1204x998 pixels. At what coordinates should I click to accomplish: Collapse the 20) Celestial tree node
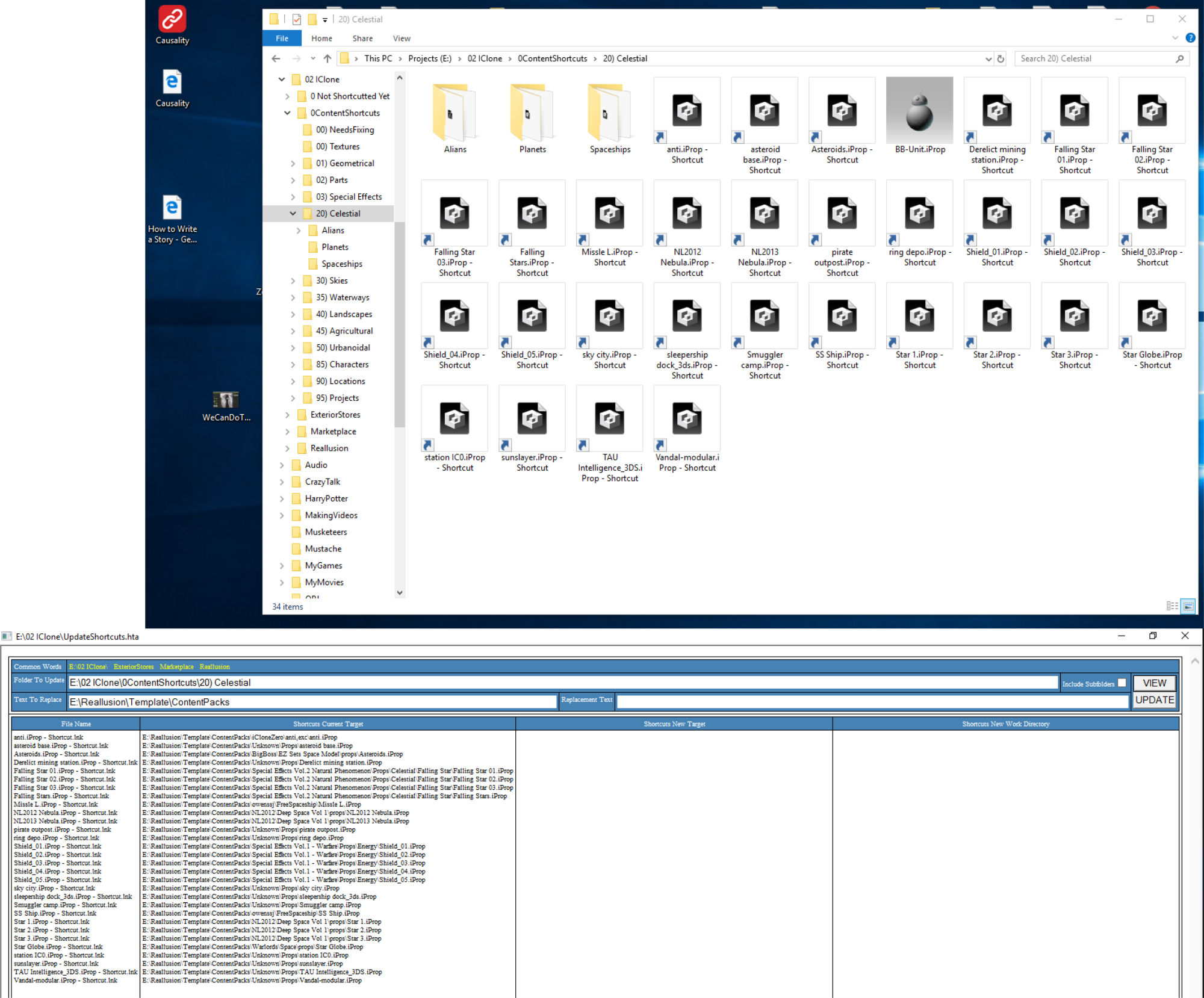[293, 214]
